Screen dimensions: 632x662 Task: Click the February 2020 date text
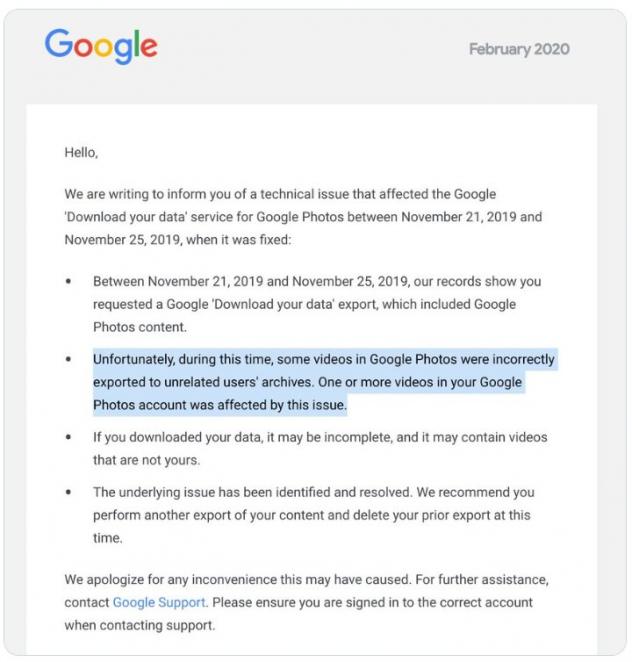coord(519,49)
